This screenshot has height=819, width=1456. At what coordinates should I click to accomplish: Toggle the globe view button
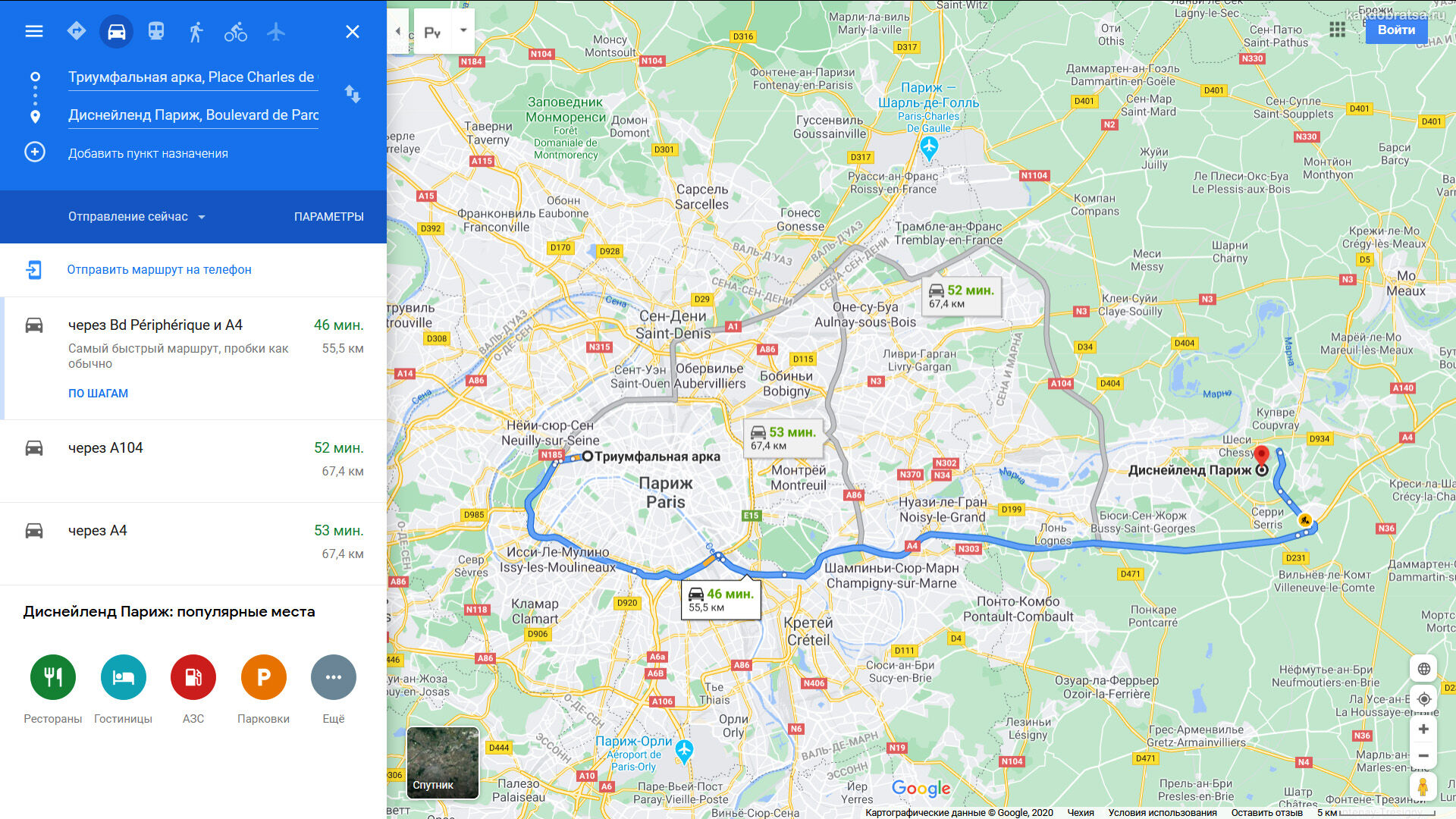point(1423,669)
